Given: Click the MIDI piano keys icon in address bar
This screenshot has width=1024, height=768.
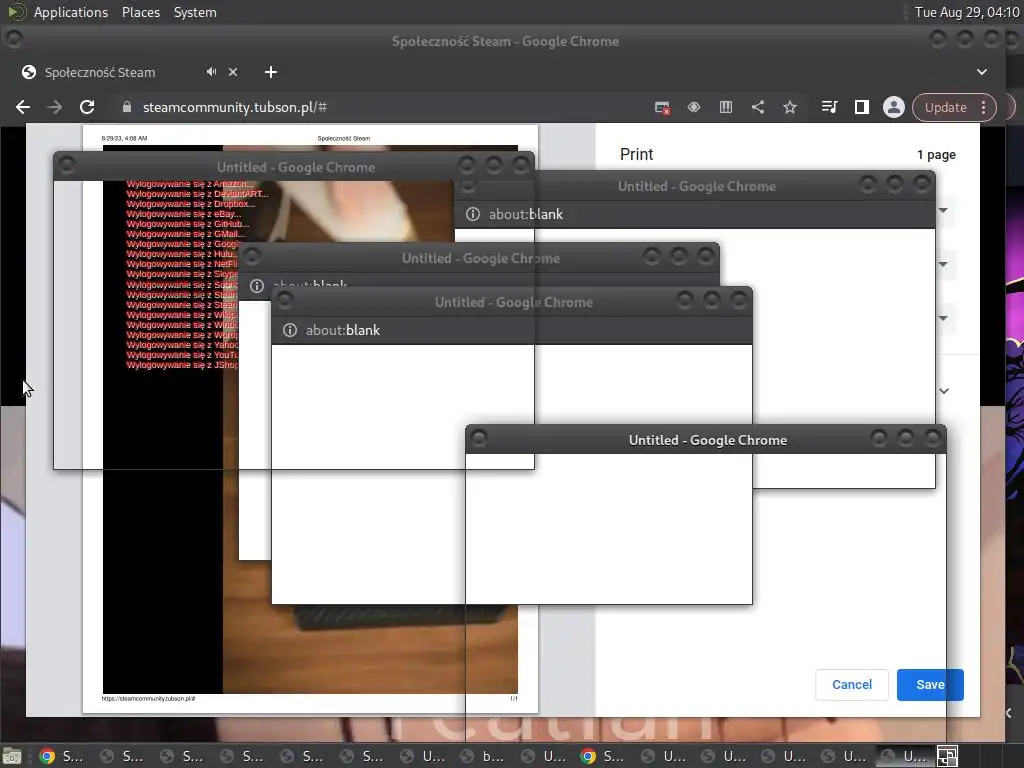Looking at the screenshot, I should click(726, 107).
